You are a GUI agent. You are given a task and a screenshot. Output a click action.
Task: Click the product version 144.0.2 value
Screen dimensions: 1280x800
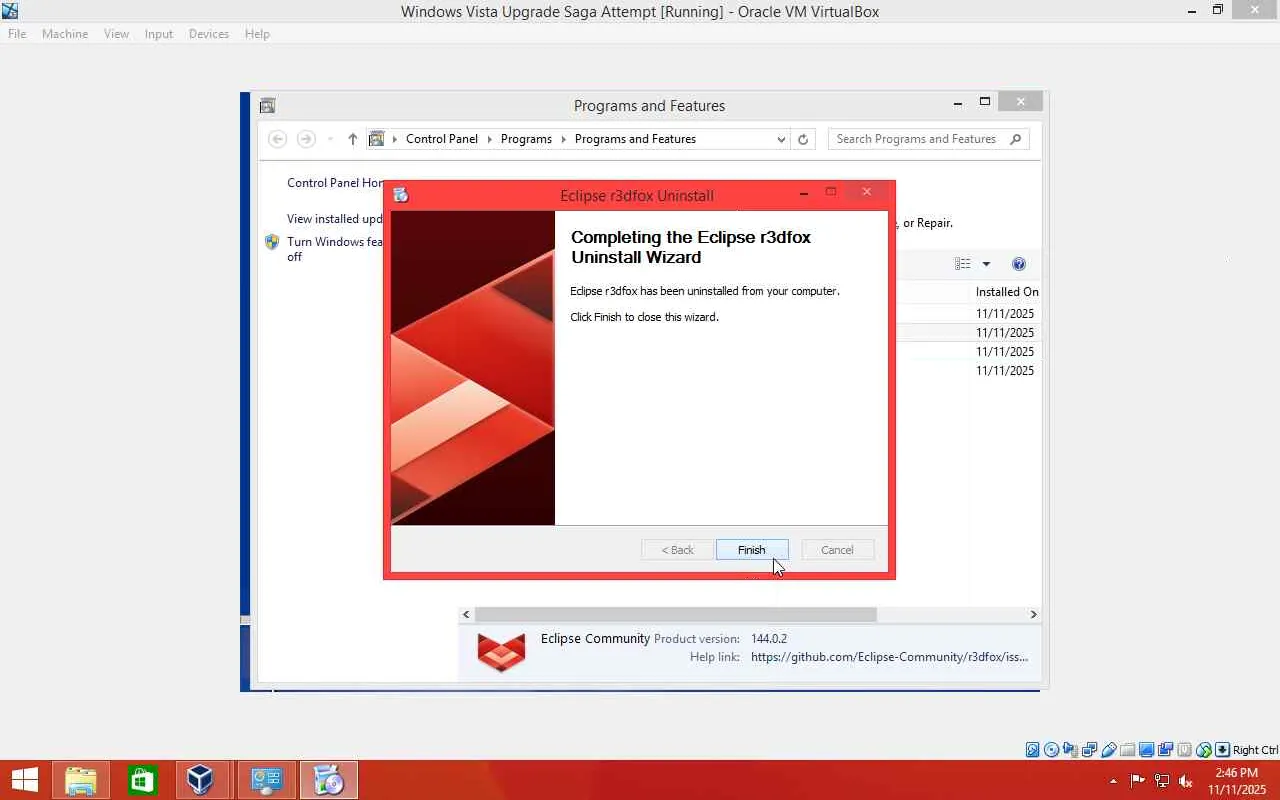pyautogui.click(x=769, y=639)
